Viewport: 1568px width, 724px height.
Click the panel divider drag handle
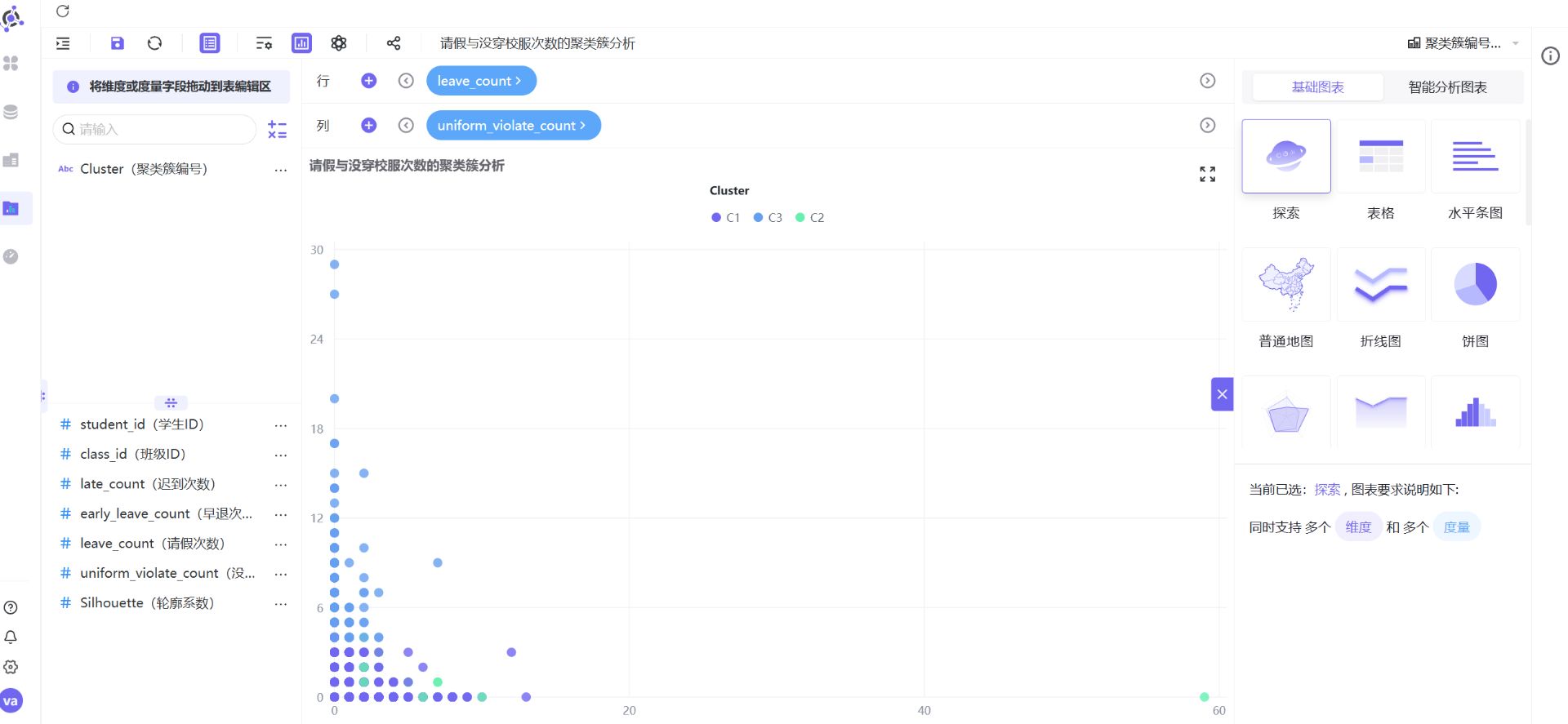click(171, 402)
